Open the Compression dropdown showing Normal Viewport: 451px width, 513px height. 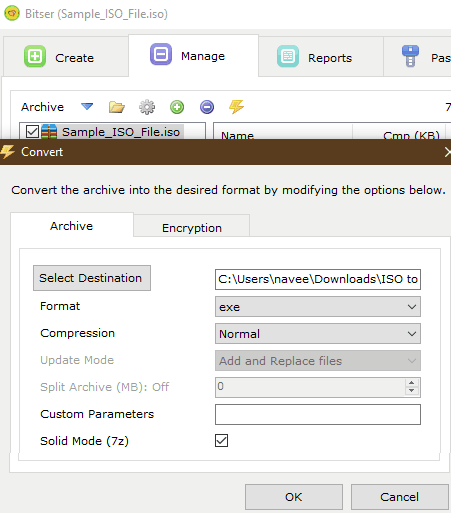(318, 333)
